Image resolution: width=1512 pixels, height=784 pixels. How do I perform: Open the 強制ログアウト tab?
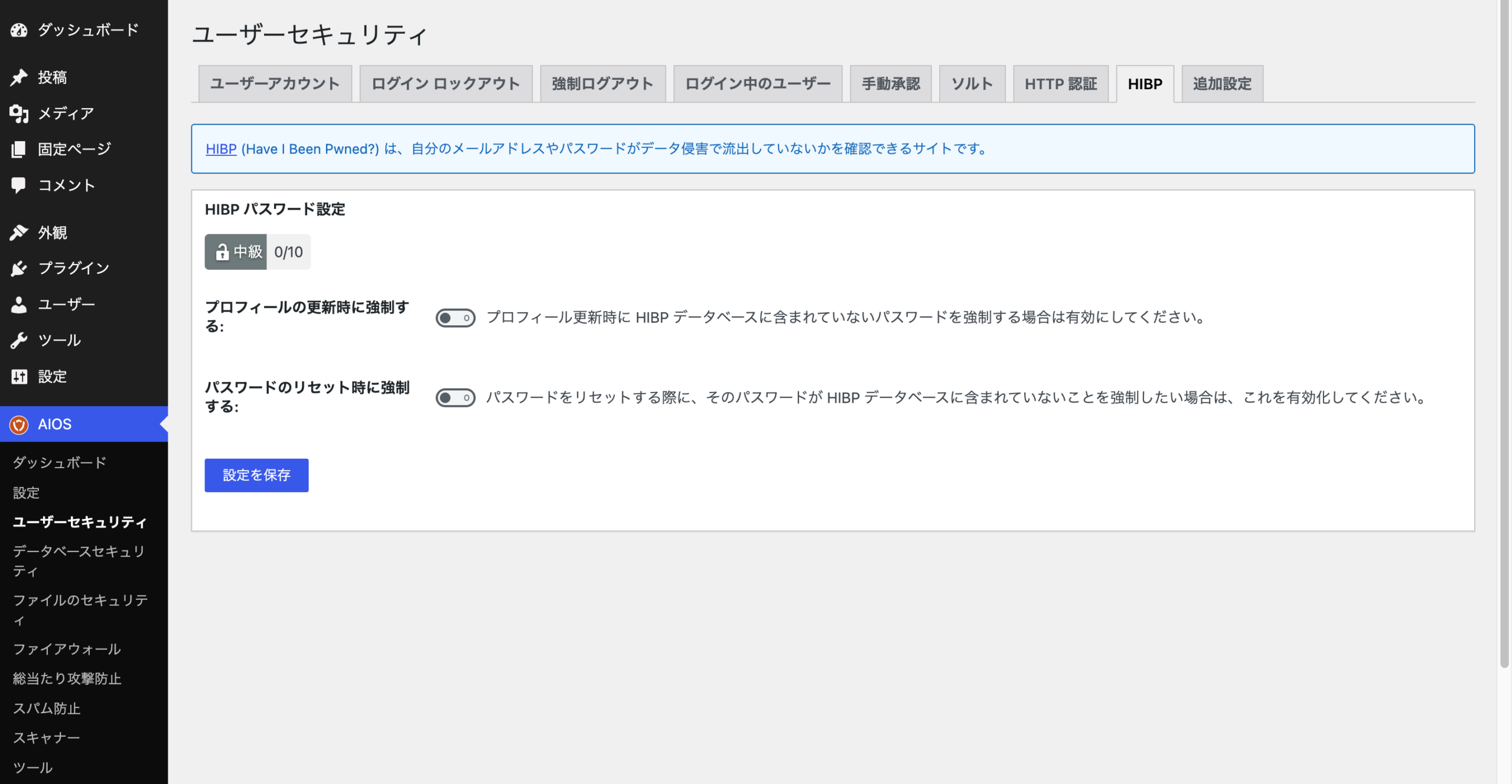point(602,84)
